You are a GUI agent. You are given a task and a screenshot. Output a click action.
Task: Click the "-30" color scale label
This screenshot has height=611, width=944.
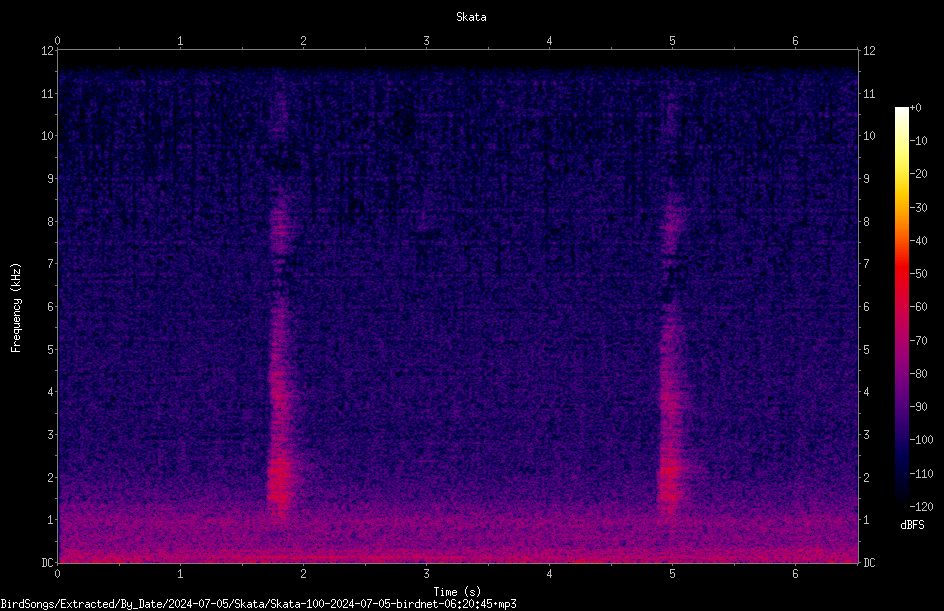[918, 208]
